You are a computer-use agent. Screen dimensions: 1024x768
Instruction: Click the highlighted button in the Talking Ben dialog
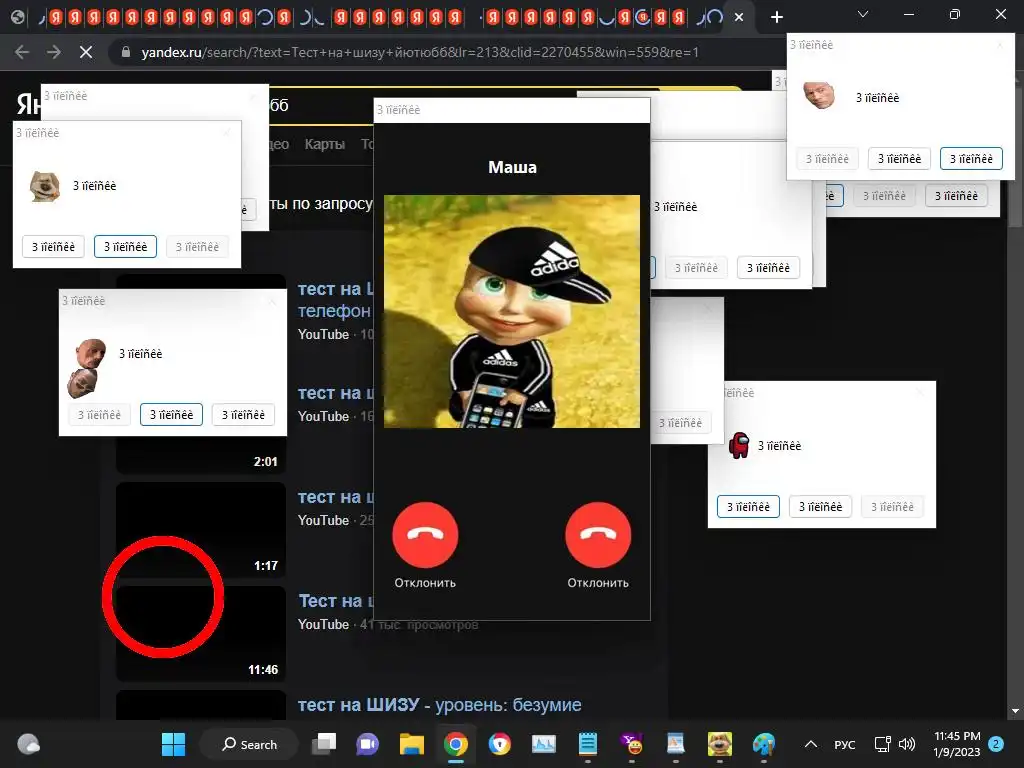coord(125,247)
